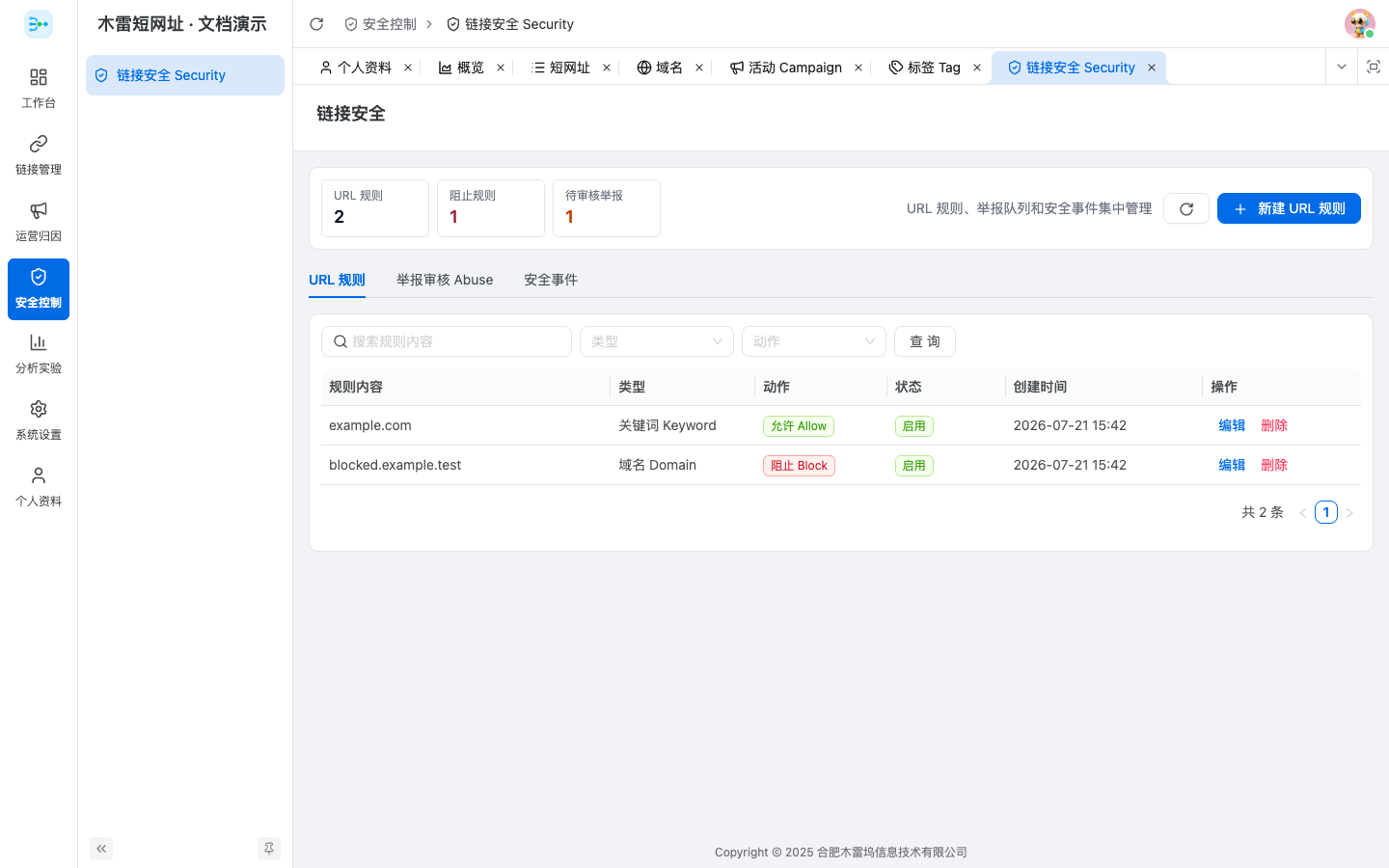Close the 域名 tab

click(699, 68)
